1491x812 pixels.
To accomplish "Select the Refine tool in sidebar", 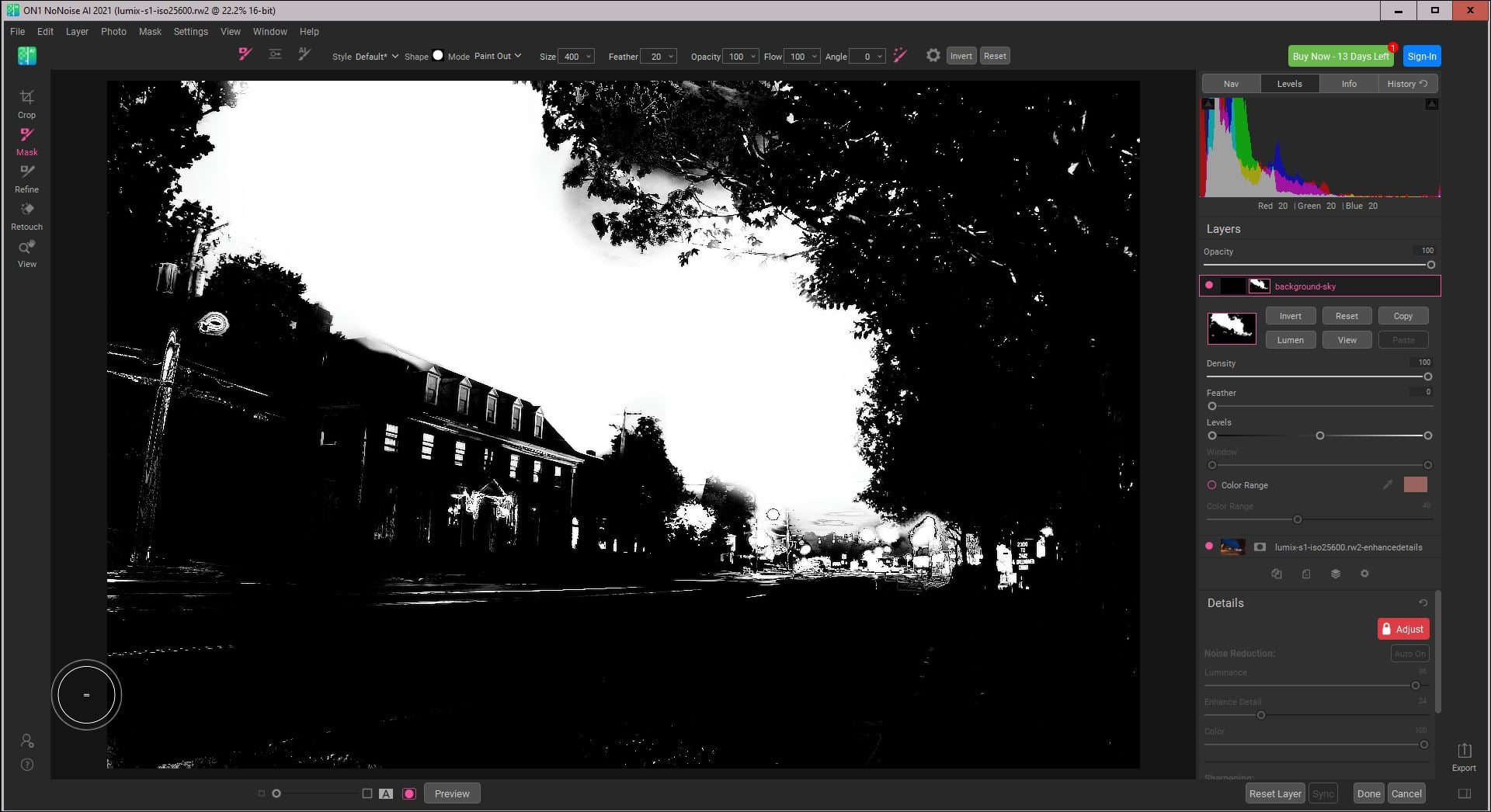I will [x=26, y=178].
